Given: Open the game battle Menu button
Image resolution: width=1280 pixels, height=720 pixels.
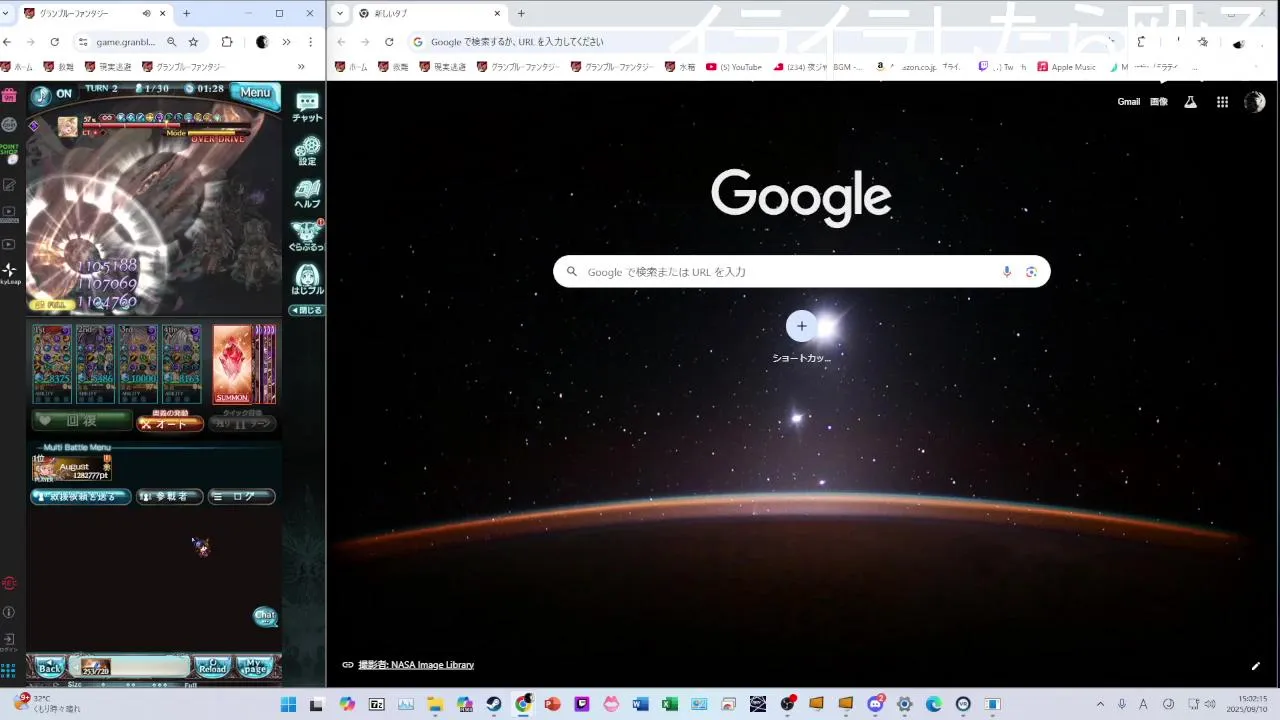Looking at the screenshot, I should point(255,93).
